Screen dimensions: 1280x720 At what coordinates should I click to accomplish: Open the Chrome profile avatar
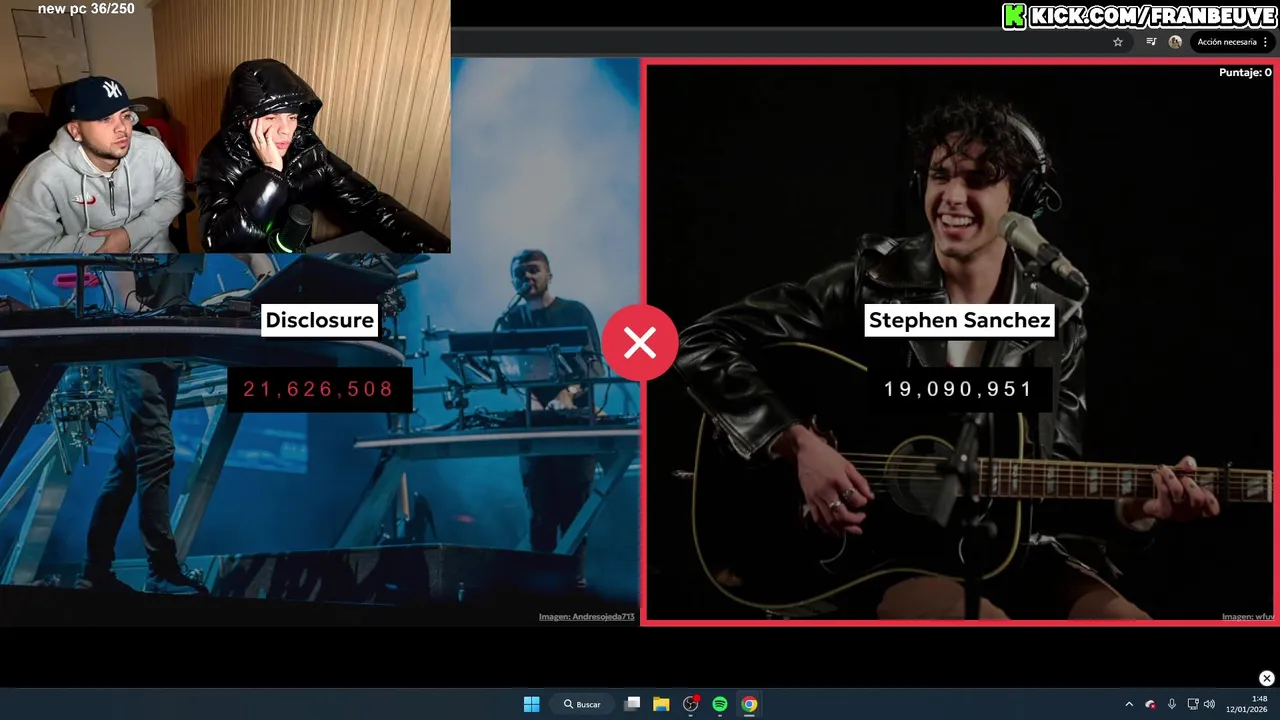click(x=1175, y=42)
